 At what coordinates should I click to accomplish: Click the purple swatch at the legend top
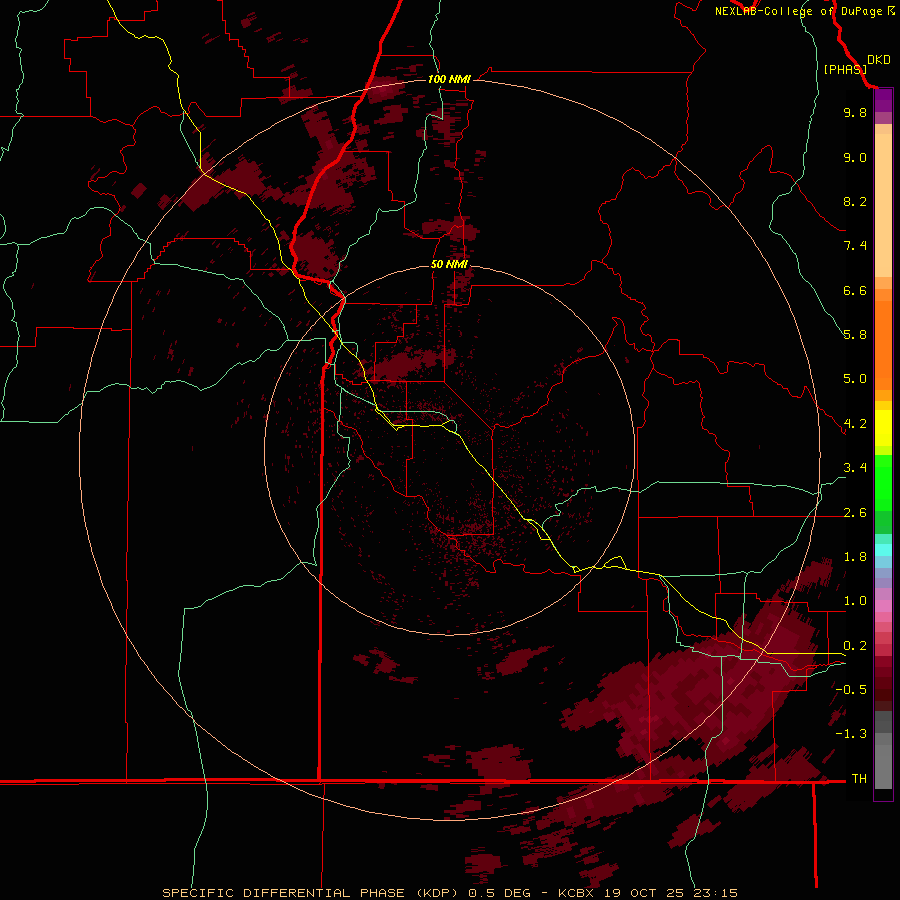coord(883,100)
